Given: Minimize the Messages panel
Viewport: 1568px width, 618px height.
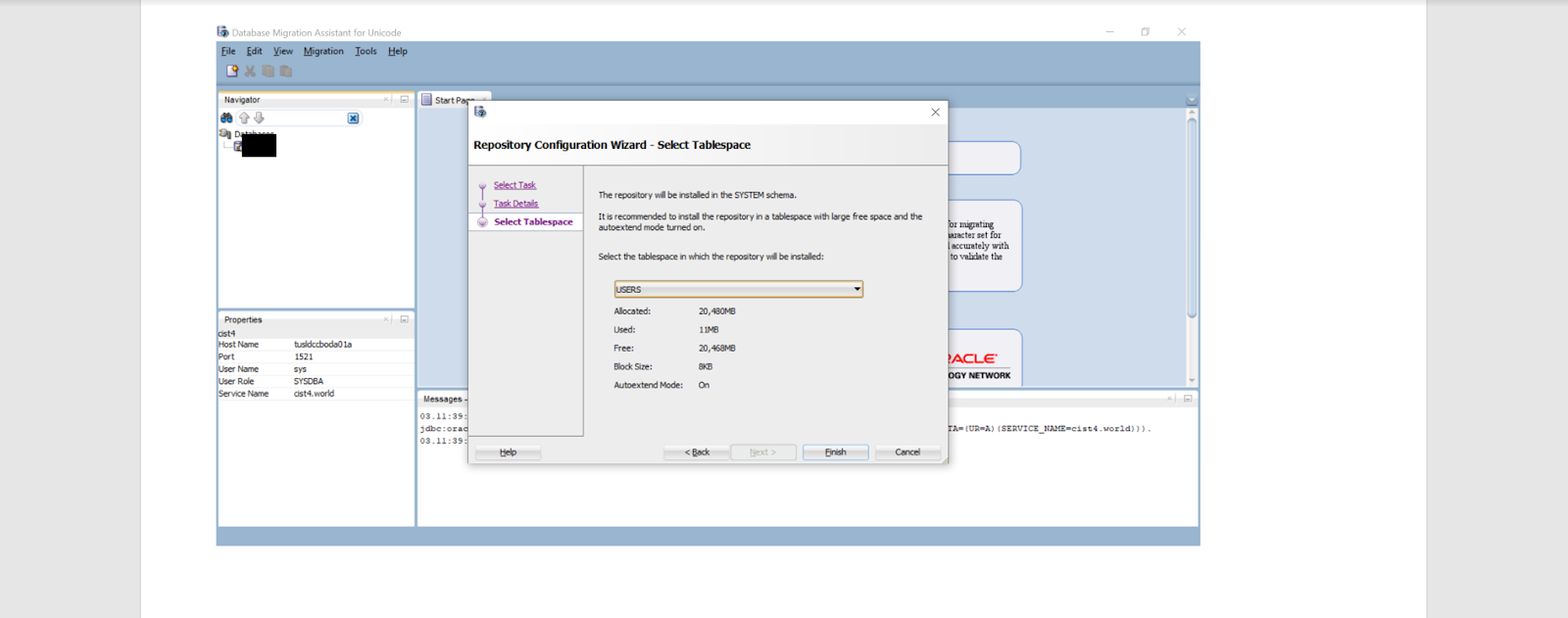Looking at the screenshot, I should tap(1188, 399).
